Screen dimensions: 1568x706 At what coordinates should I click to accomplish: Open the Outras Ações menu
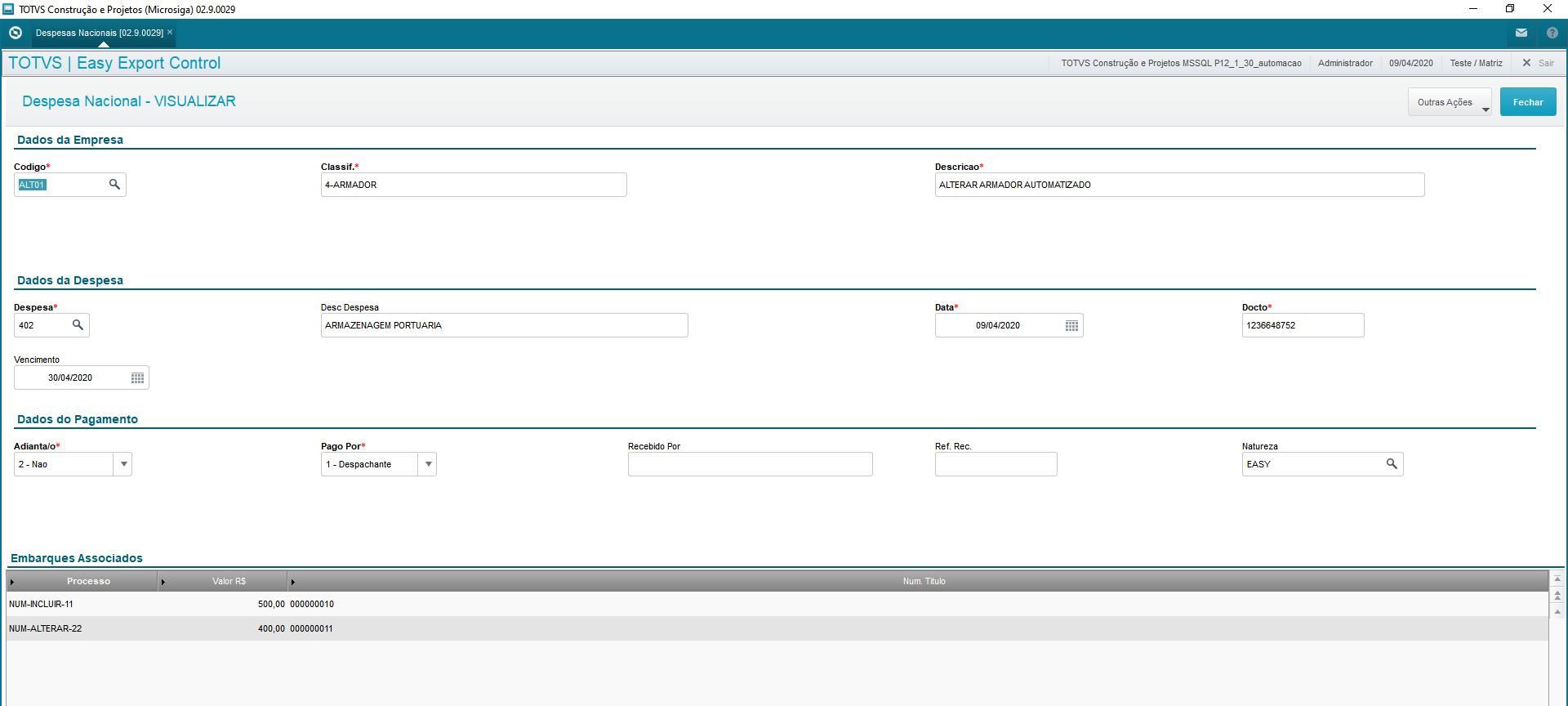pos(1450,102)
